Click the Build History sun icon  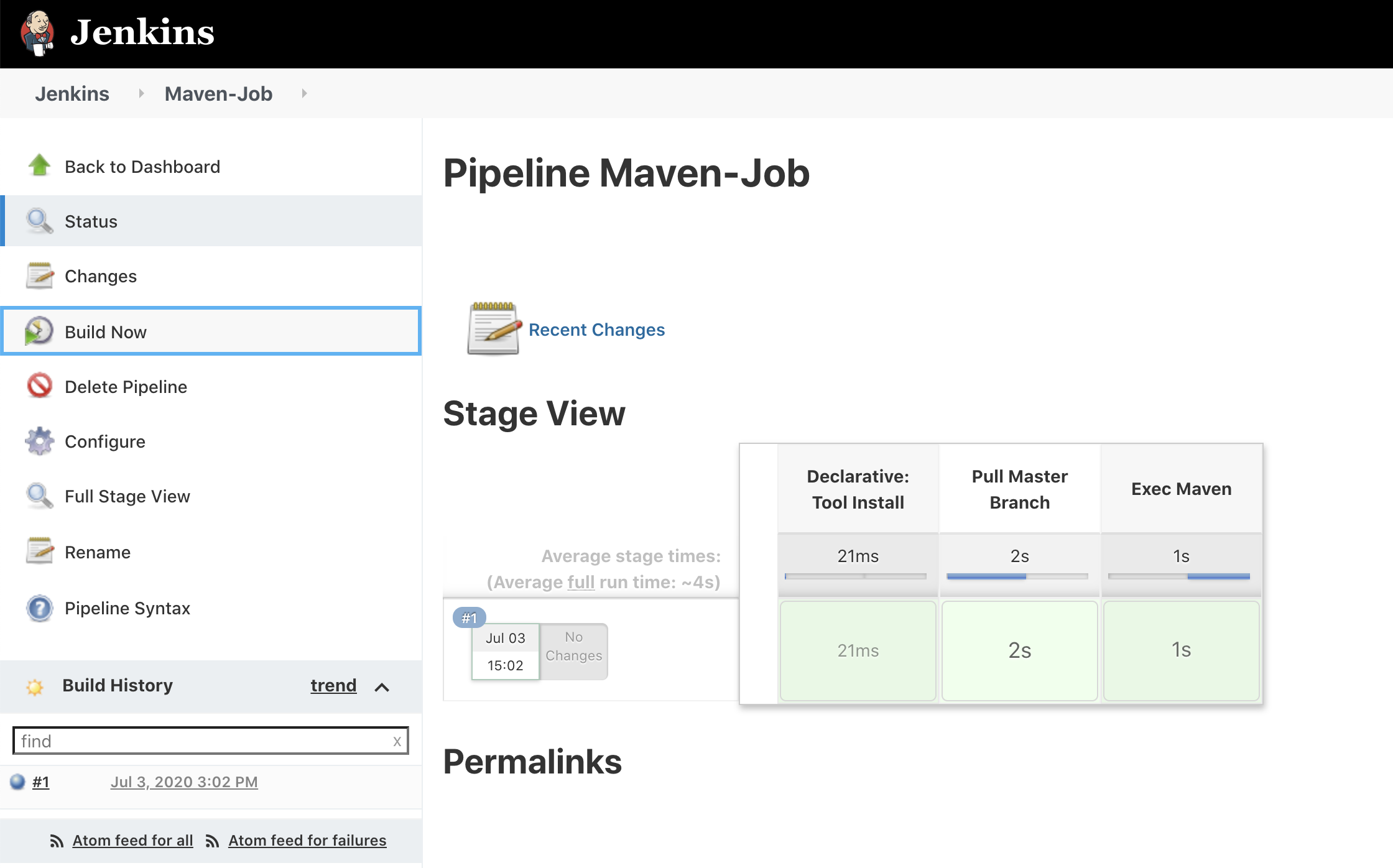(x=36, y=685)
